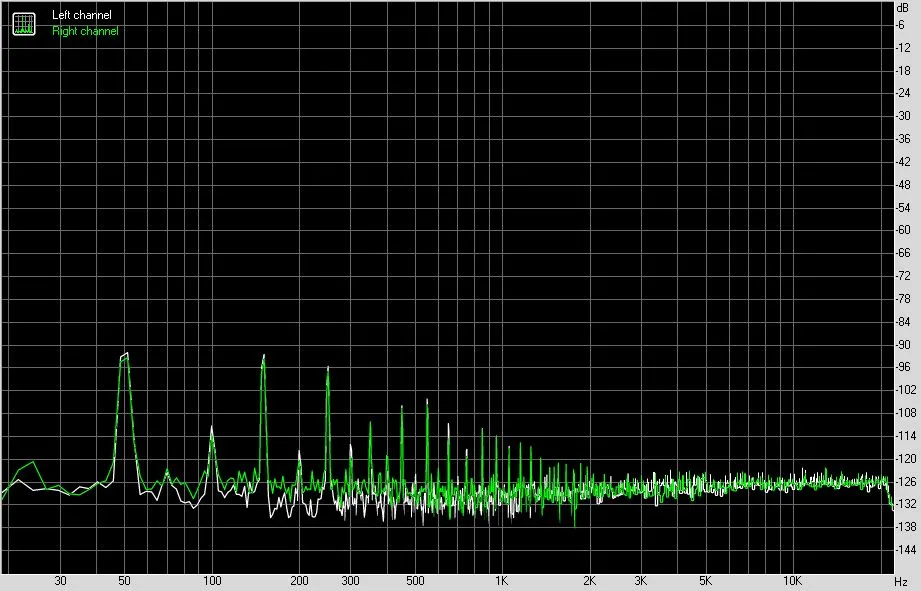Click the "5K" frequency axis label
Screen dimensions: 921x591
[705, 581]
